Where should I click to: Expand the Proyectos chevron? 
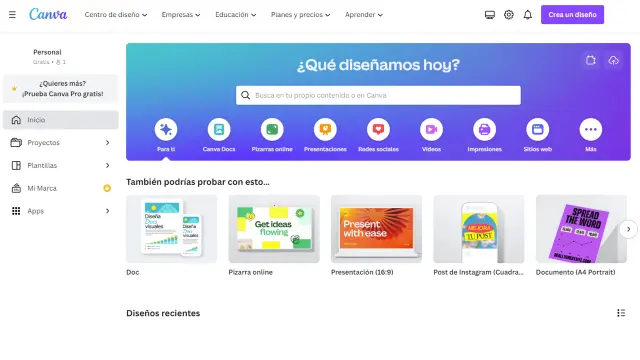pyautogui.click(x=107, y=142)
